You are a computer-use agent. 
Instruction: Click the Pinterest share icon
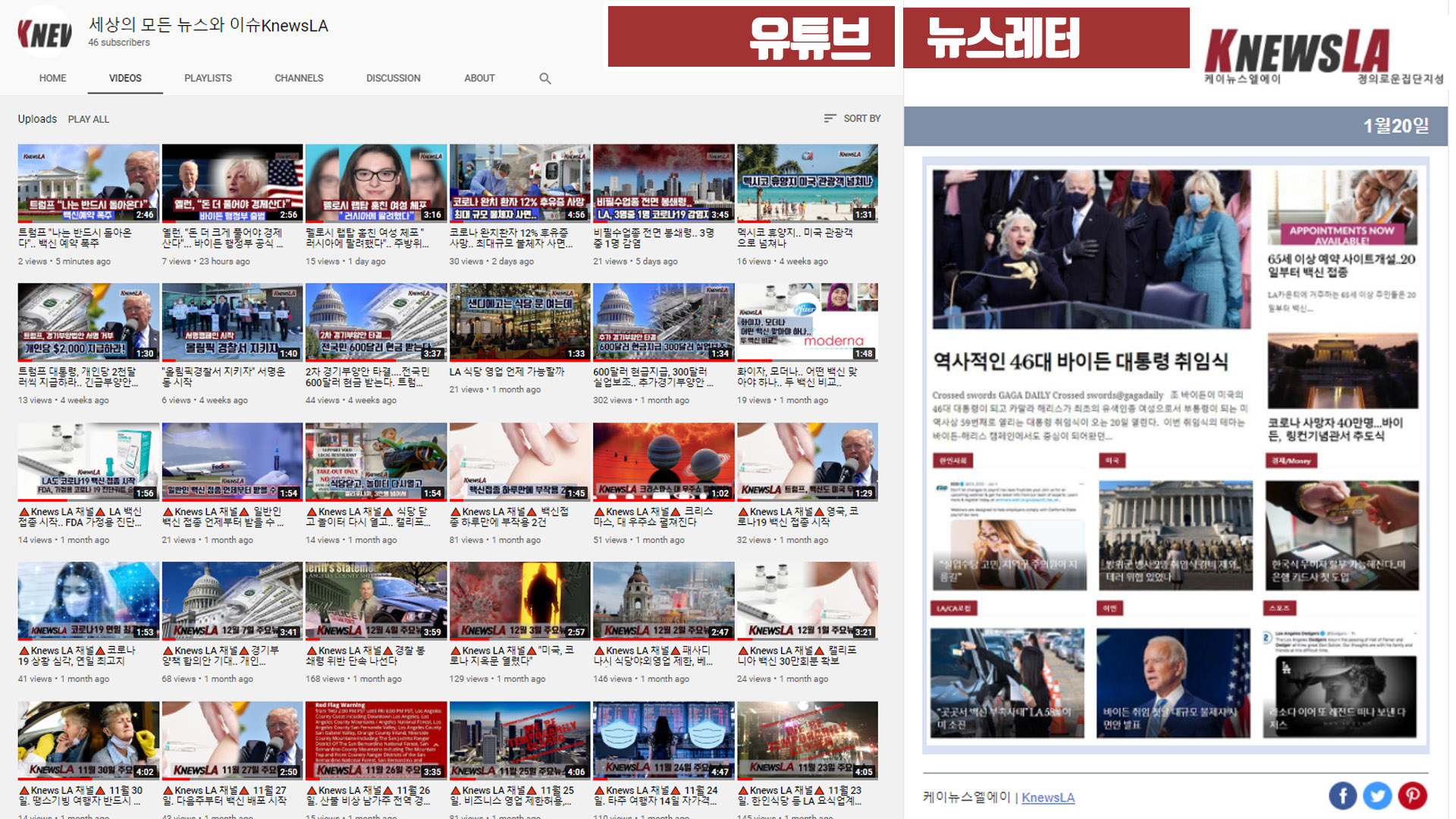pyautogui.click(x=1412, y=795)
